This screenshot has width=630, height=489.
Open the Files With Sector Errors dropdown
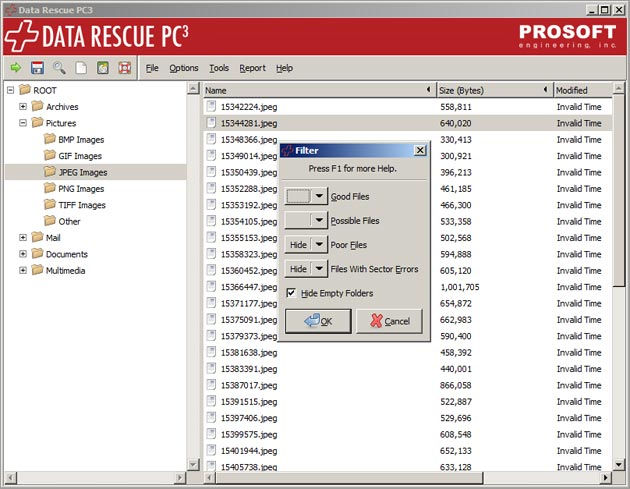319,269
